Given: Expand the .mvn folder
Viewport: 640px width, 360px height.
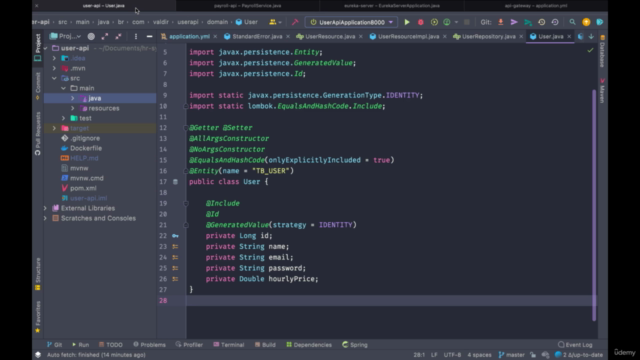Looking at the screenshot, I should pyautogui.click(x=54, y=68).
